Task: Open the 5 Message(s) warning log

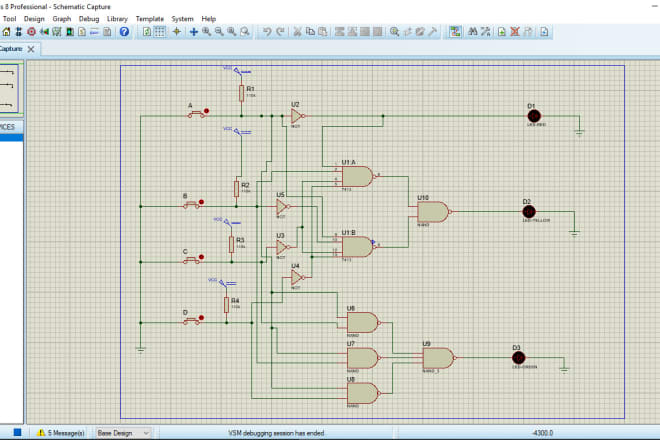Action: pyautogui.click(x=61, y=433)
